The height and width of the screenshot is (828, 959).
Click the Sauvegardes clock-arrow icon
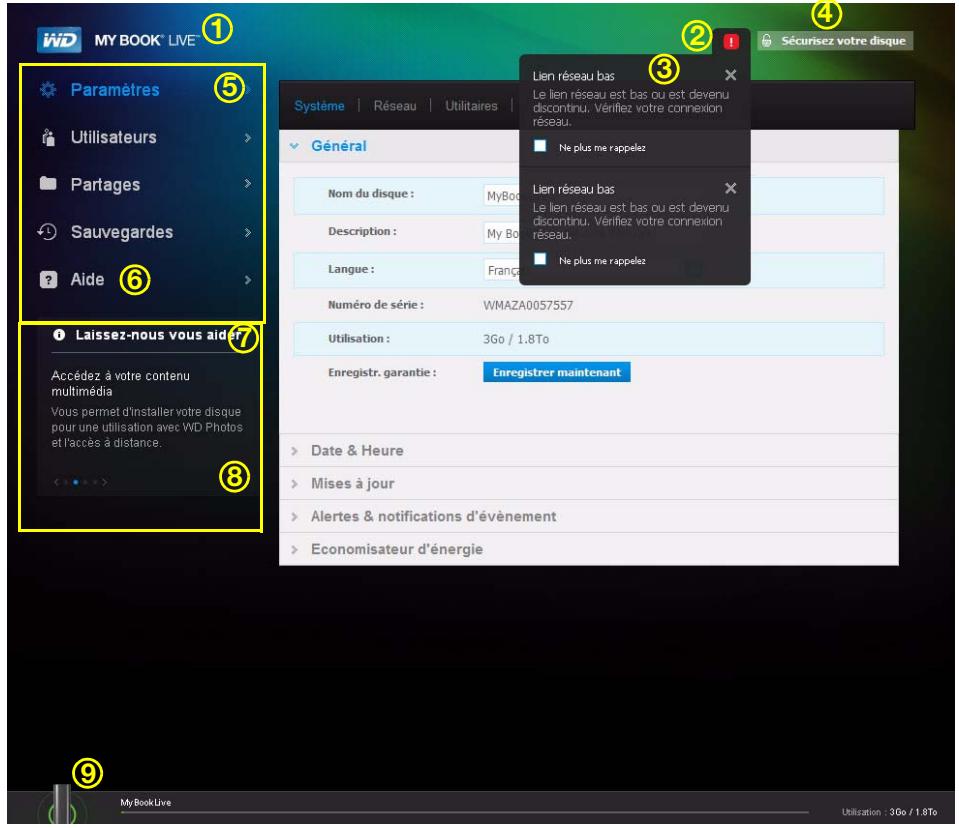click(x=47, y=231)
